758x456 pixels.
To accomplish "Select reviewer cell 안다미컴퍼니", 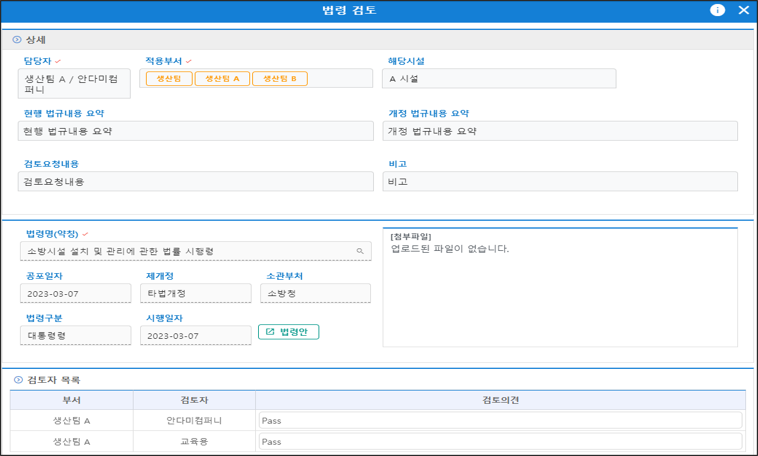I will point(194,420).
